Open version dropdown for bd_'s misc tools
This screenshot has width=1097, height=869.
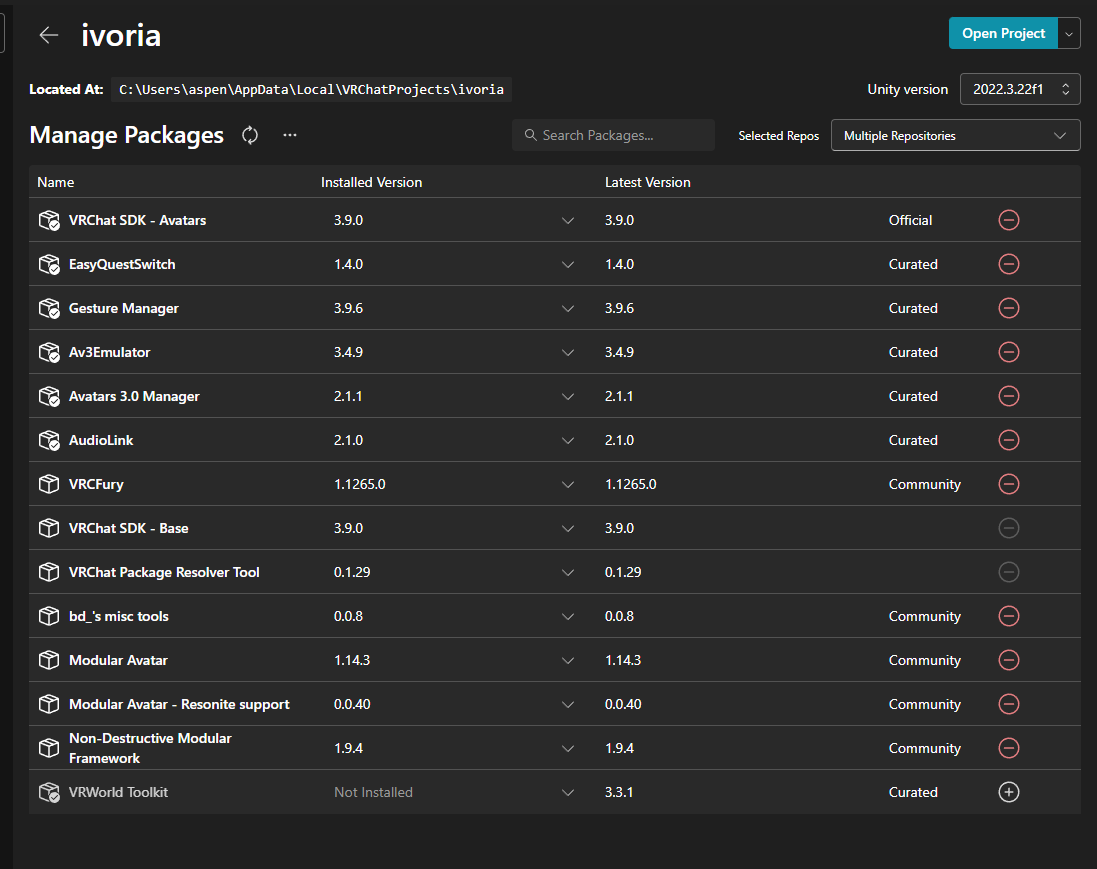coord(567,616)
